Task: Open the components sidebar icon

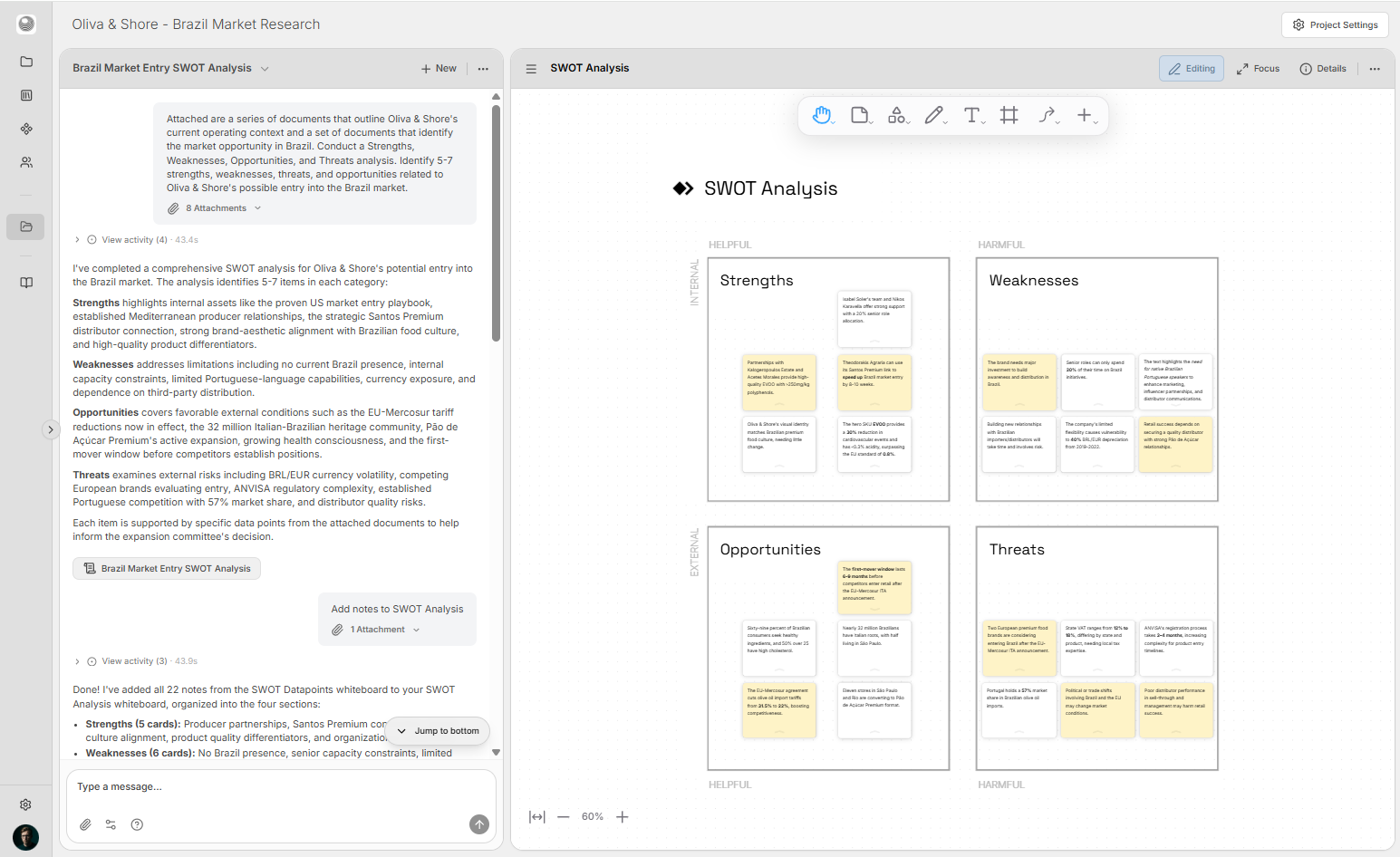Action: coord(26,129)
